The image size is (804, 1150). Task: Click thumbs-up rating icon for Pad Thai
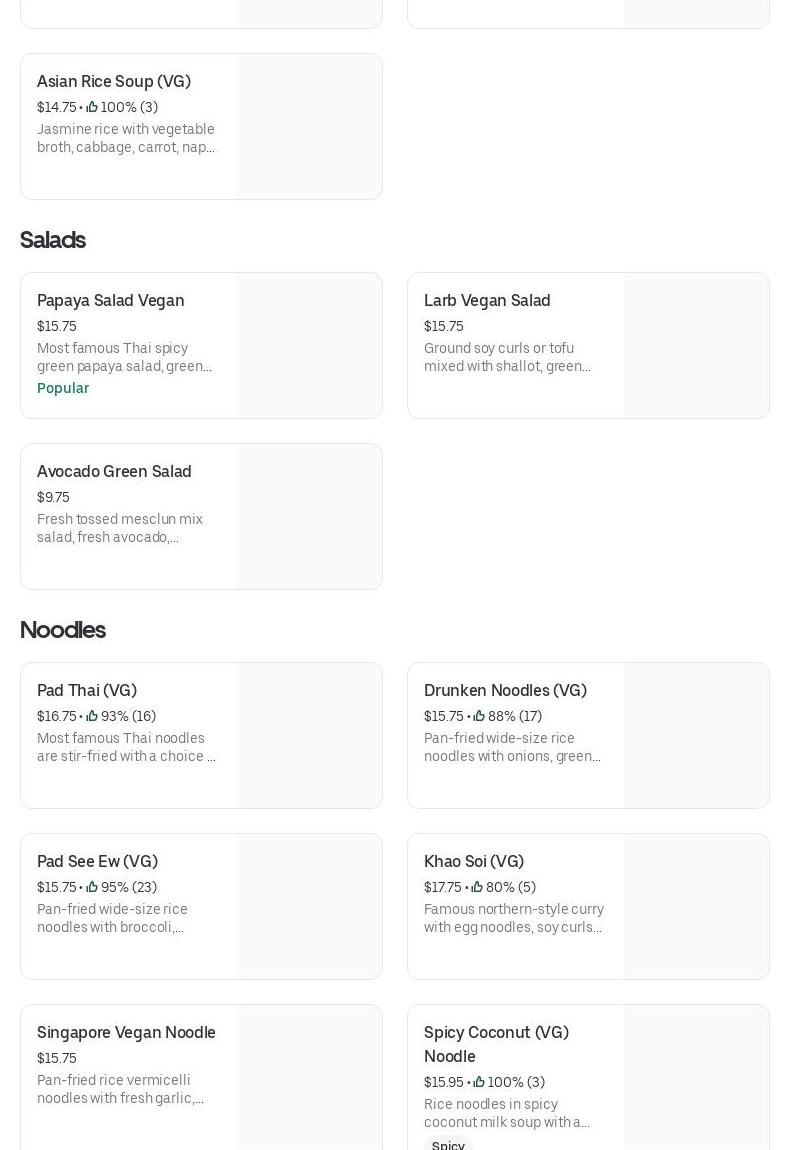pyautogui.click(x=92, y=716)
